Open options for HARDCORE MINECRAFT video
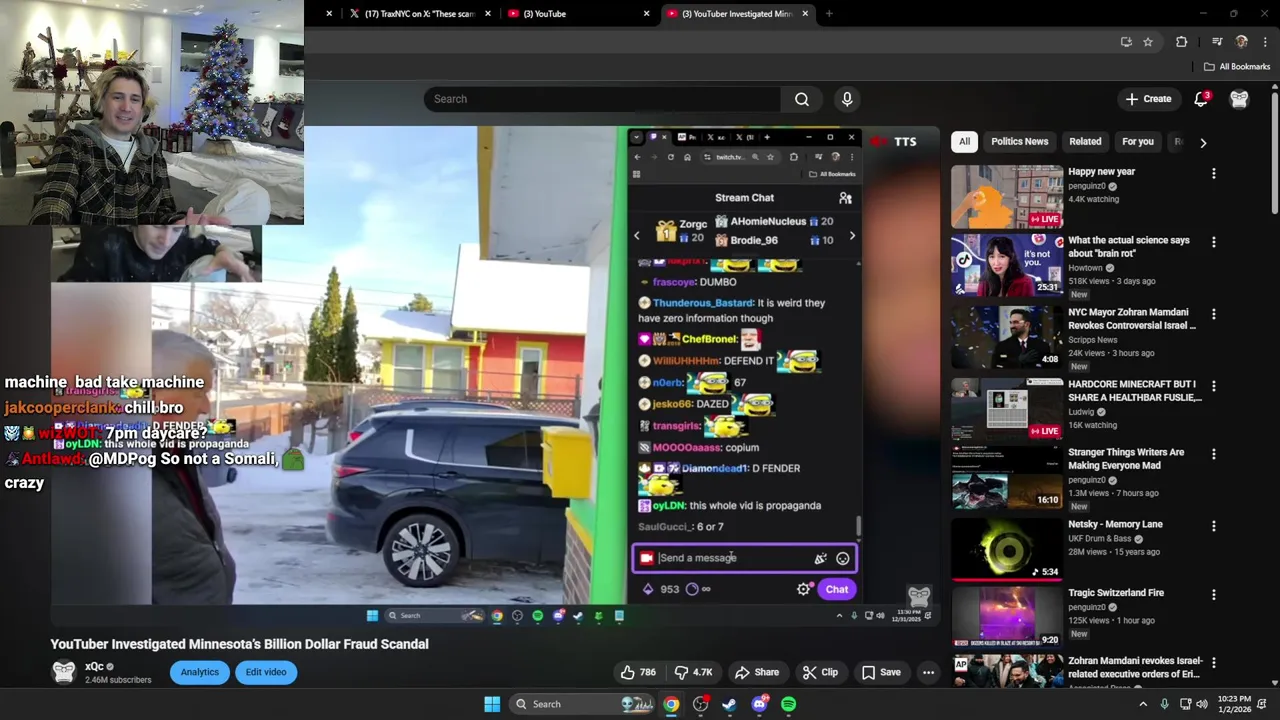 point(1213,386)
